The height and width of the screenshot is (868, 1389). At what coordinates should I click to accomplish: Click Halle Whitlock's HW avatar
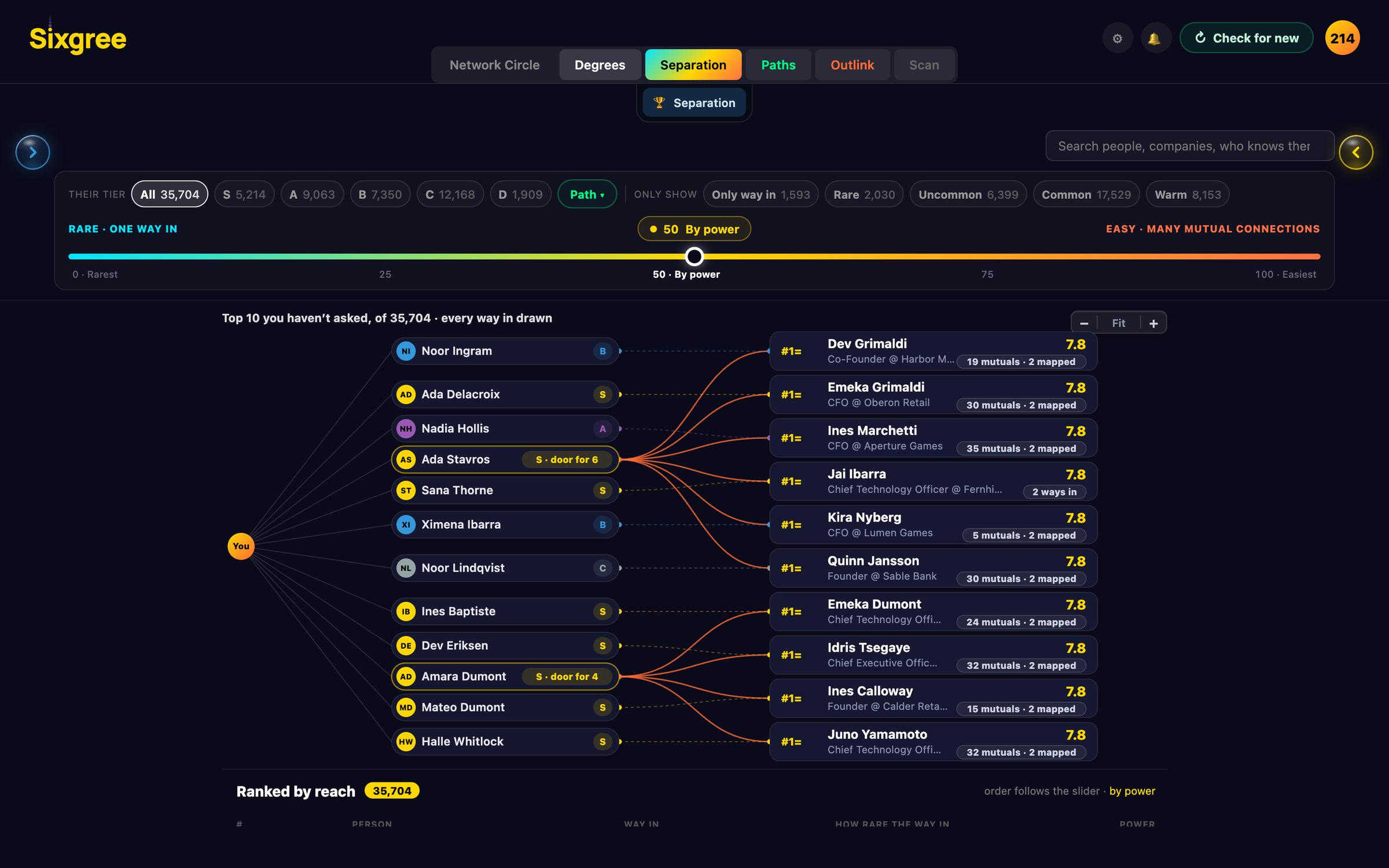point(406,741)
